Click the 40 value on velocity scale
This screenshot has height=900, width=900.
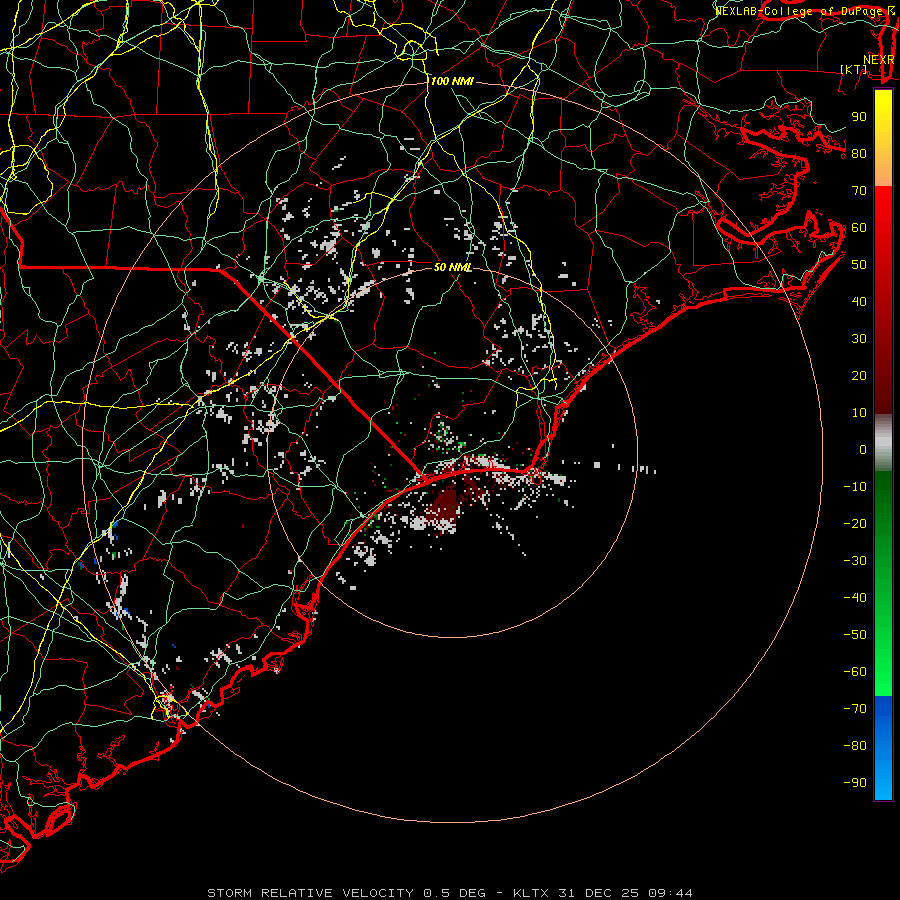coord(859,302)
